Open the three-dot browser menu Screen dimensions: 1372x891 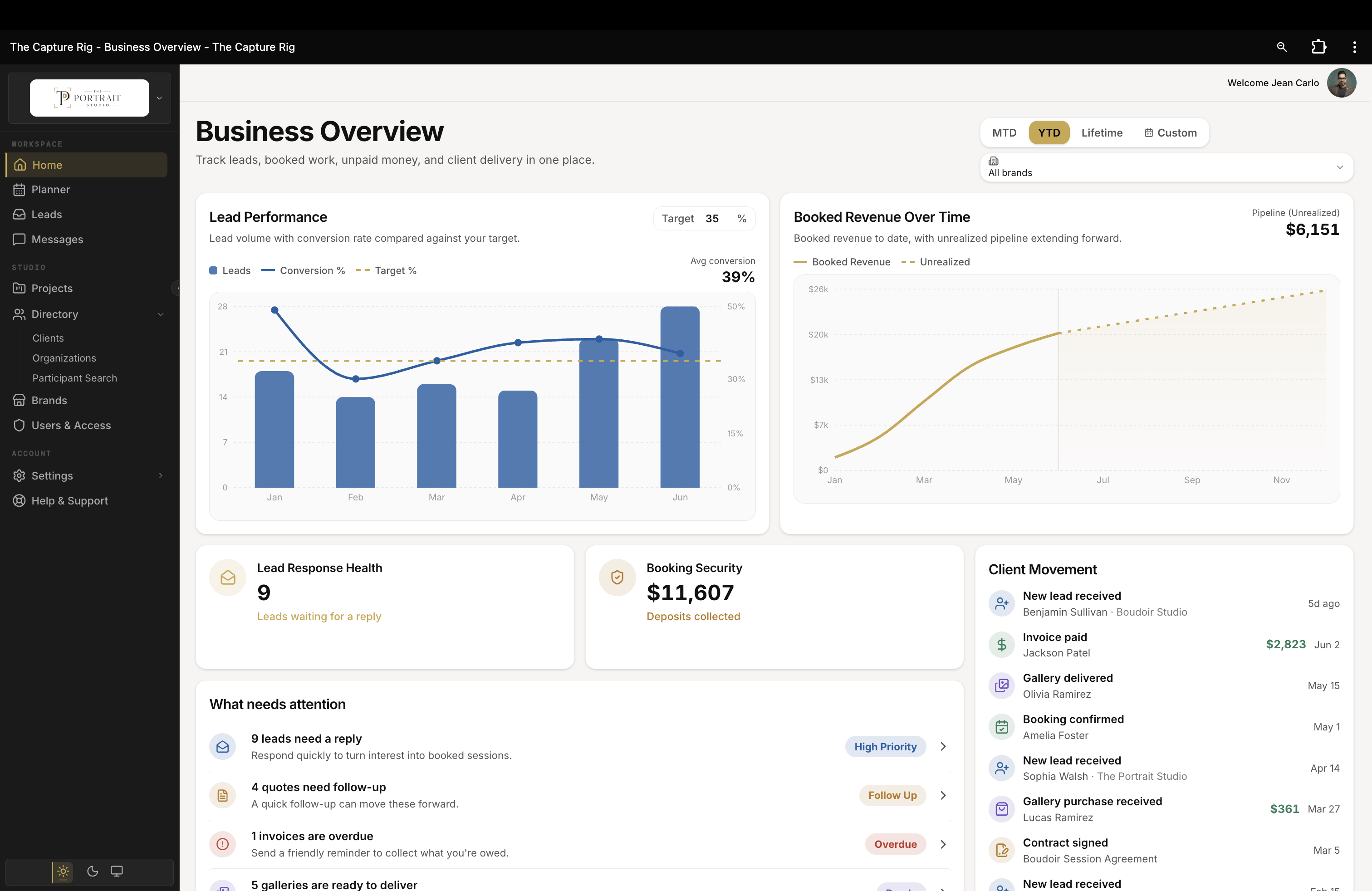pos(1354,47)
